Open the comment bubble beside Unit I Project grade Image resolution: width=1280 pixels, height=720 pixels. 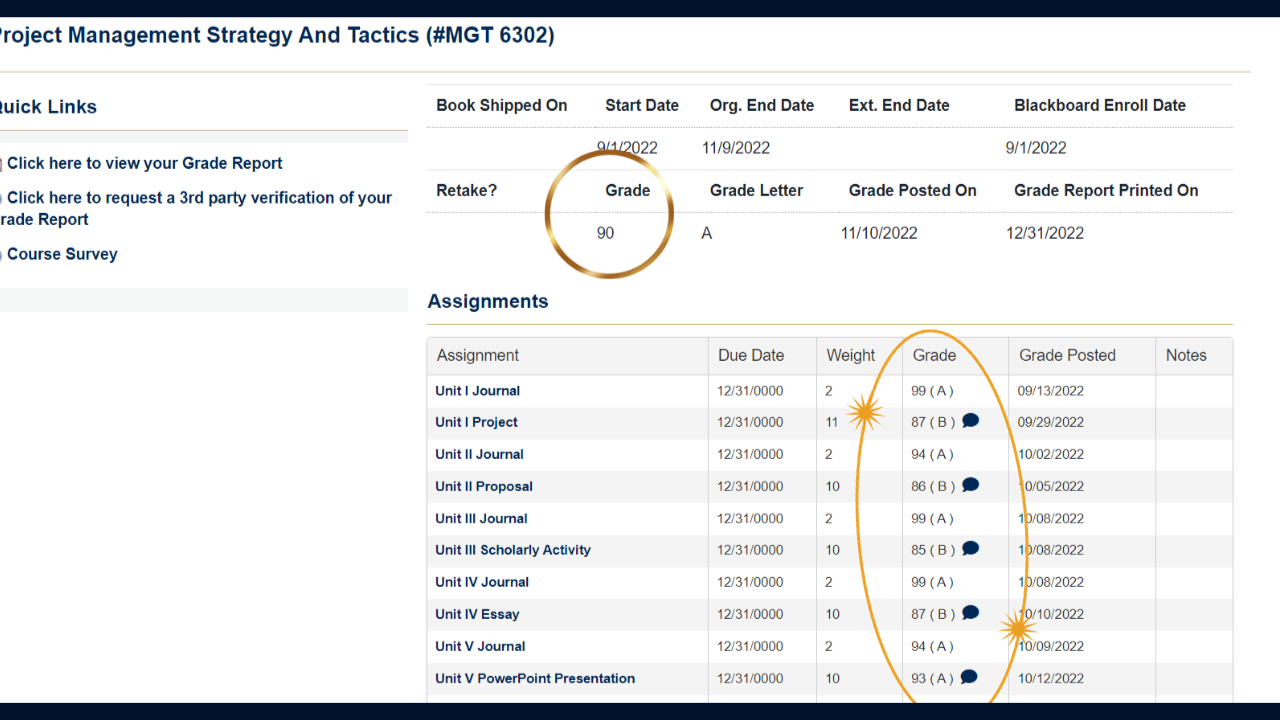click(970, 421)
